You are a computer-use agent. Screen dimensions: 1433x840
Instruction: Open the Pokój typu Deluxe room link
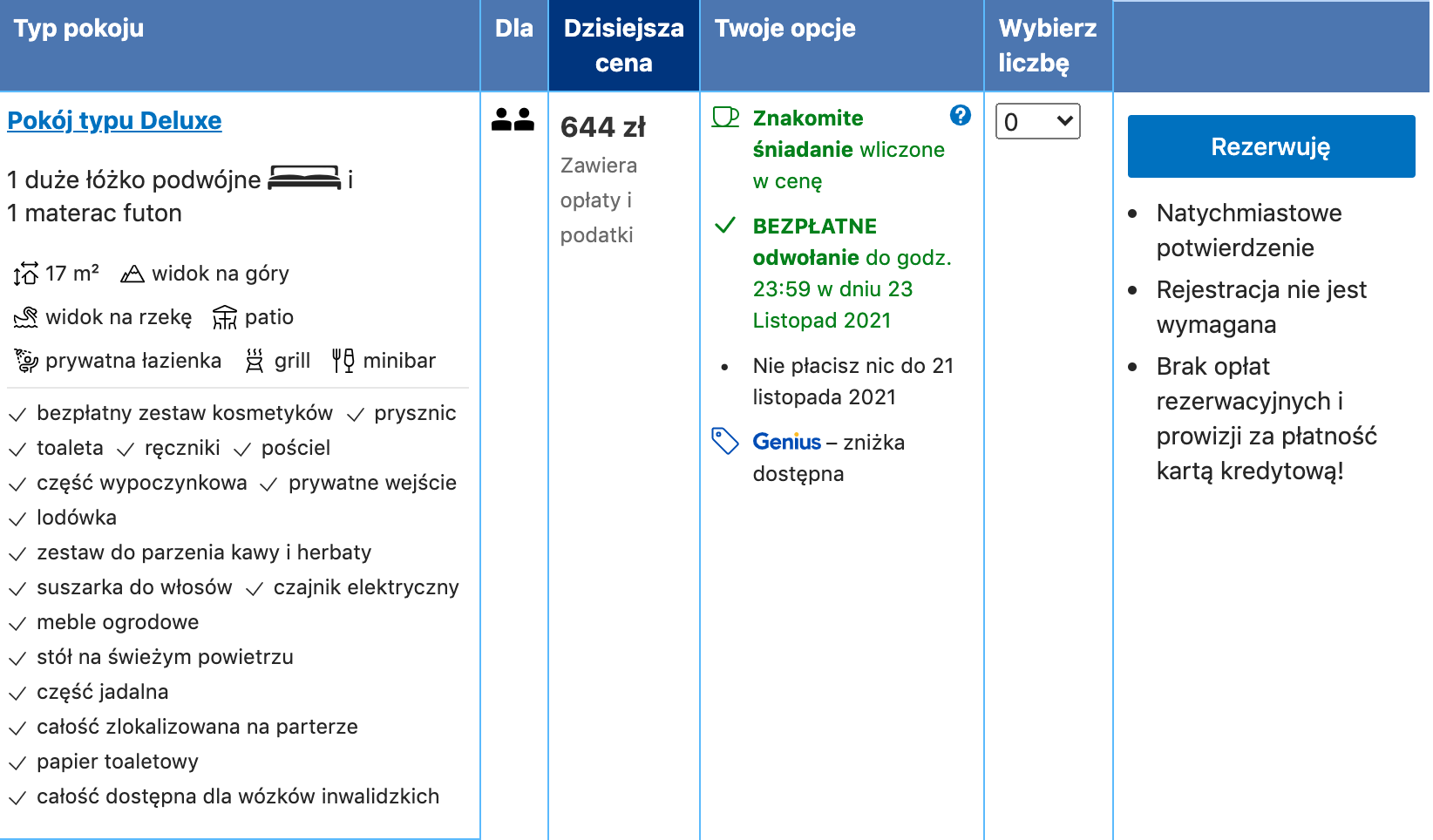pyautogui.click(x=114, y=120)
